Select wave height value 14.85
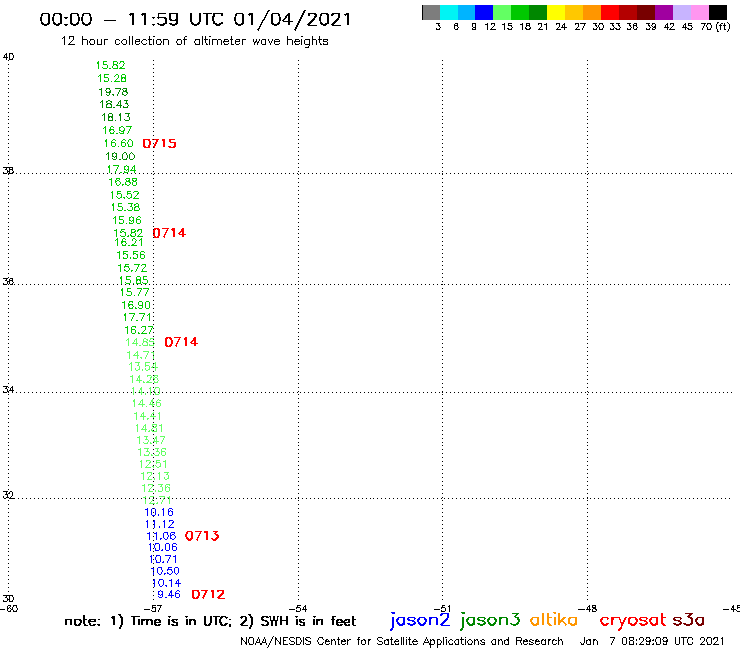Screen dimensions: 740x650 coord(140,343)
